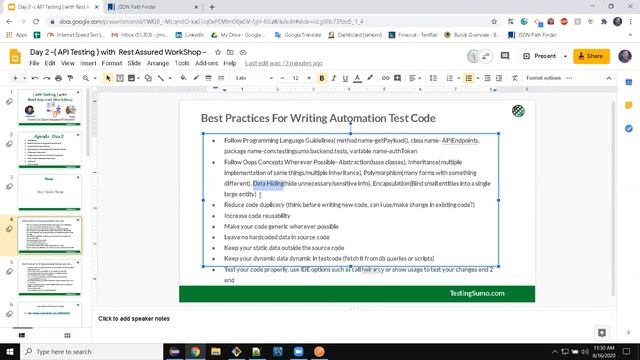Toggle Italic formatting
The image size is (640, 360).
(333, 78)
